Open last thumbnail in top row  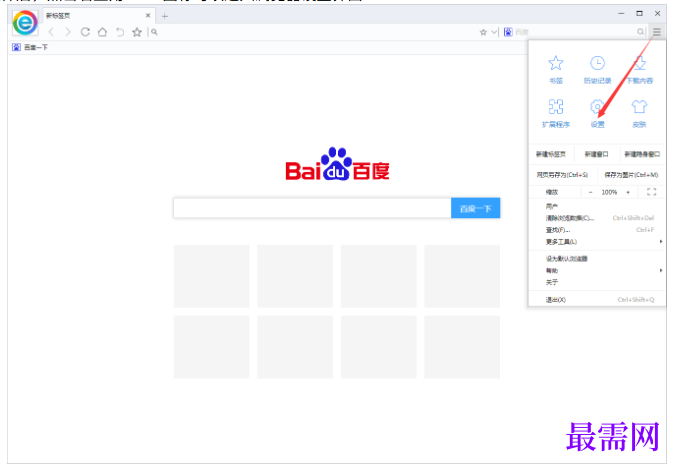click(462, 276)
